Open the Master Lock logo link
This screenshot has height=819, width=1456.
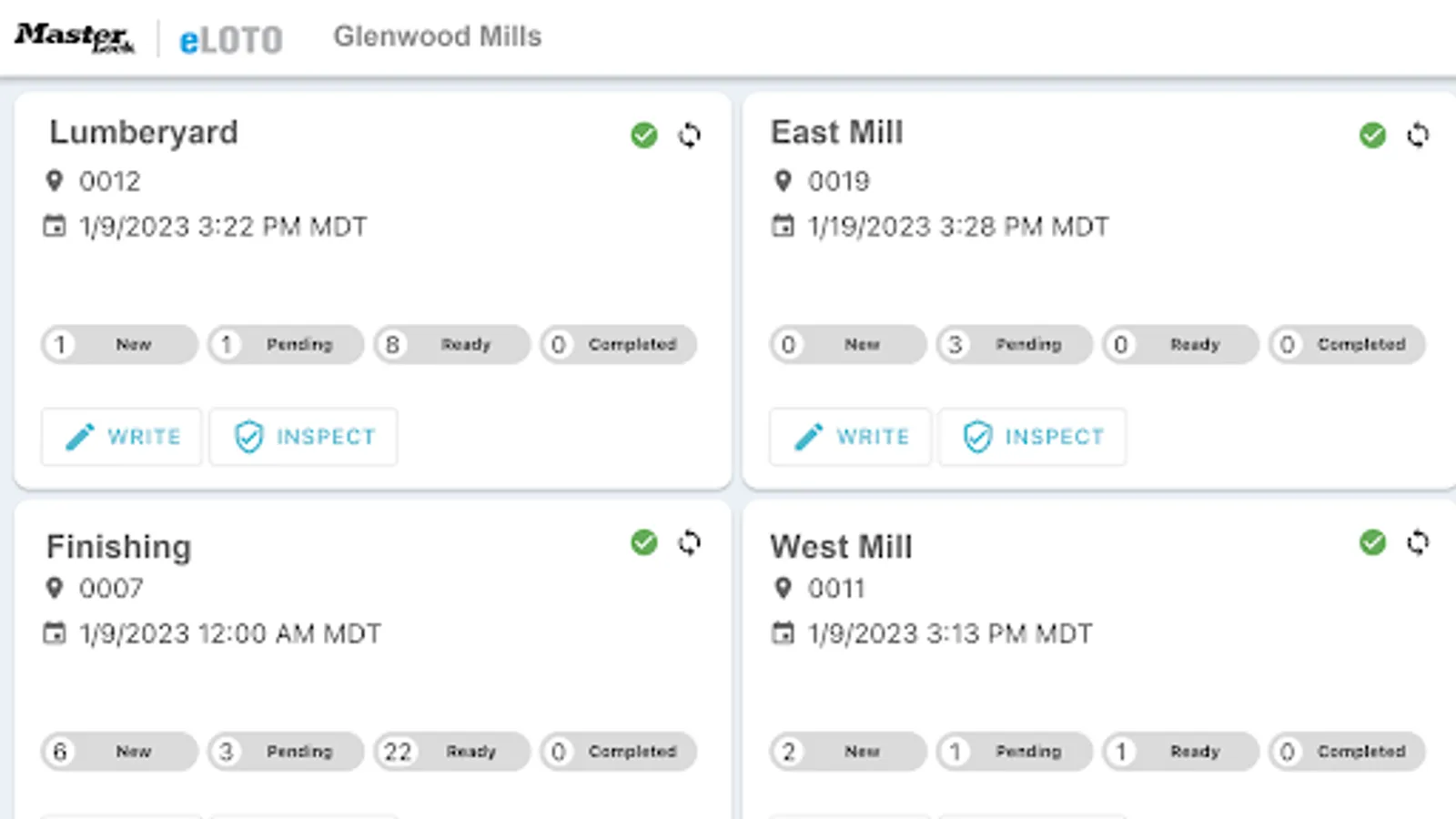click(x=75, y=37)
